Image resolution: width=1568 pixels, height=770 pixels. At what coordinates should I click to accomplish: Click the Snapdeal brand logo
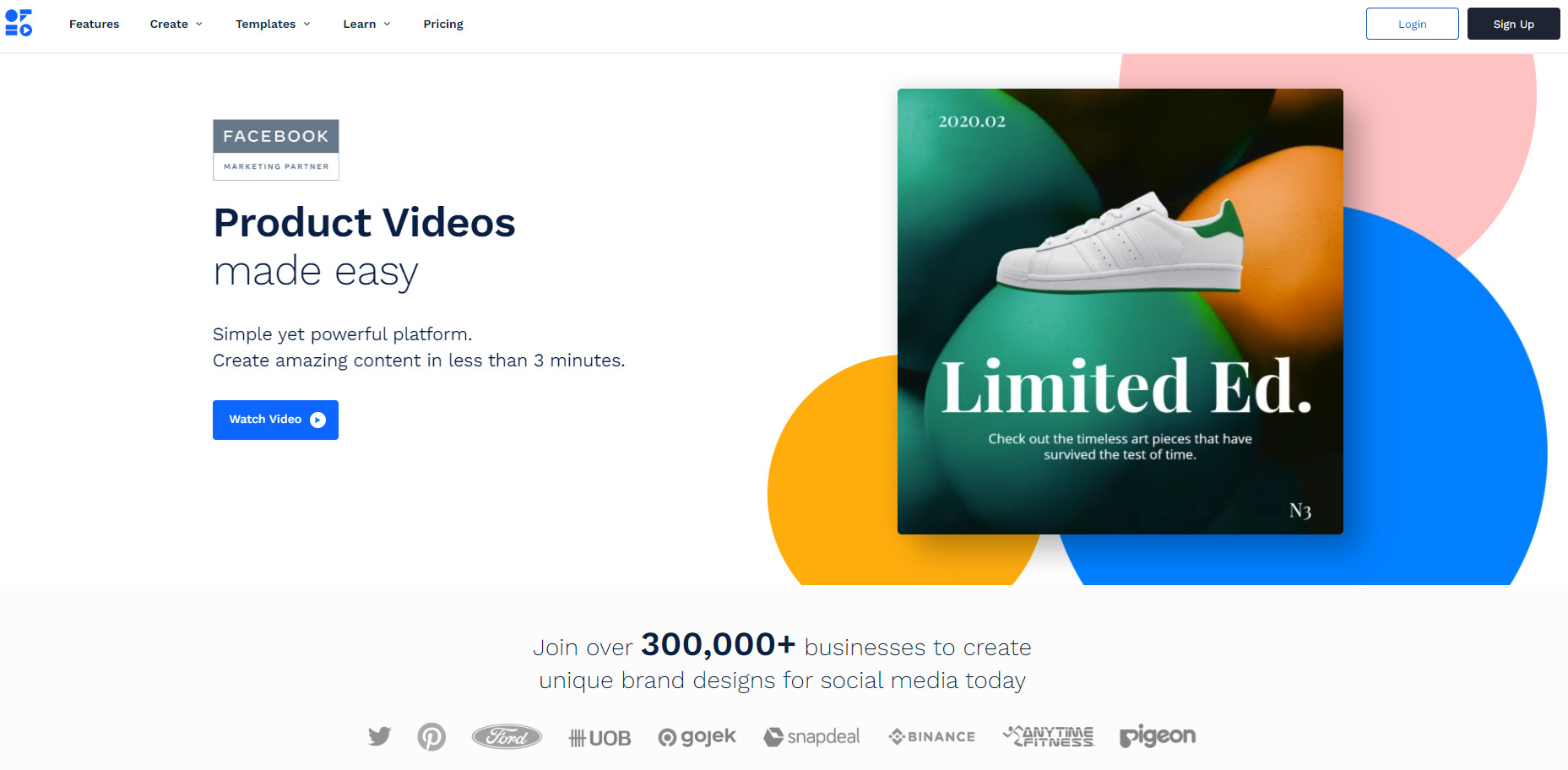(811, 736)
